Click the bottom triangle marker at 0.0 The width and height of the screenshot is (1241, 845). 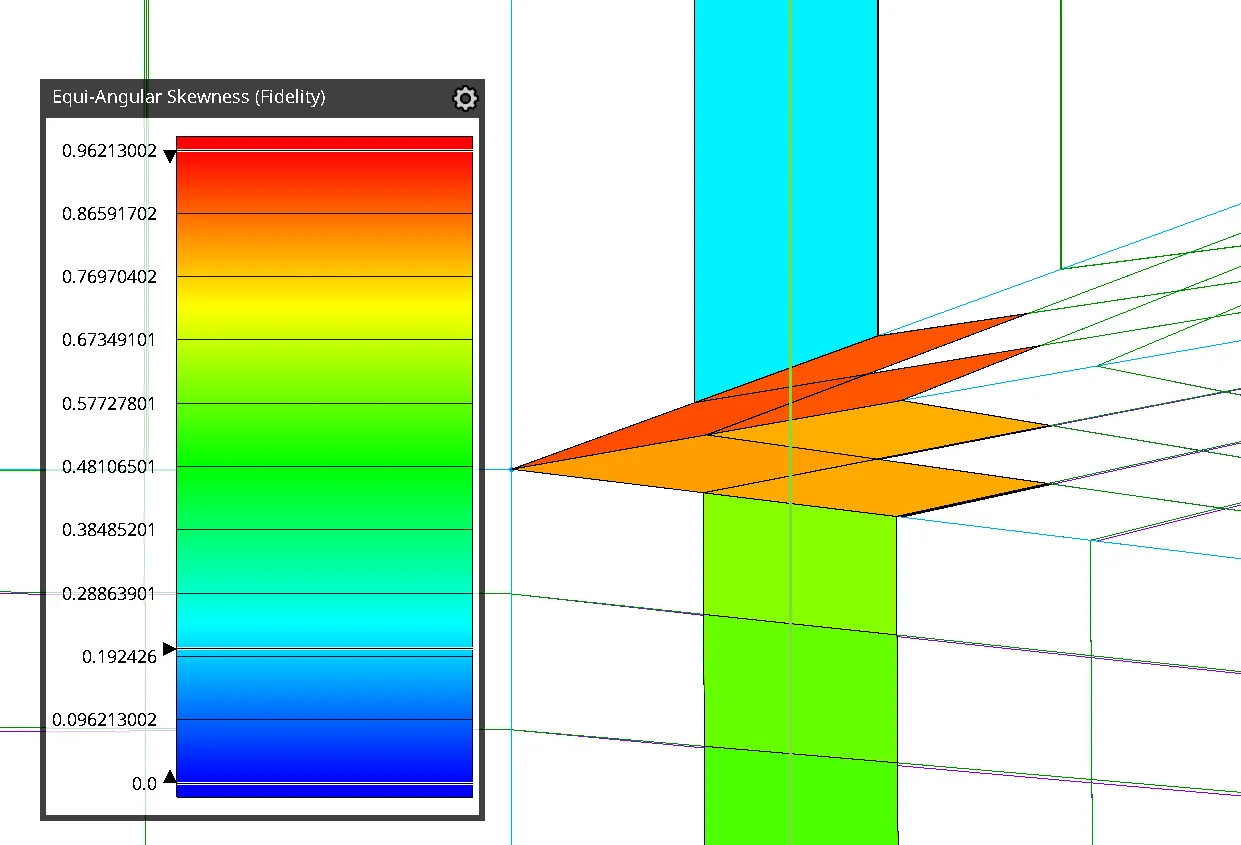pyautogui.click(x=169, y=776)
